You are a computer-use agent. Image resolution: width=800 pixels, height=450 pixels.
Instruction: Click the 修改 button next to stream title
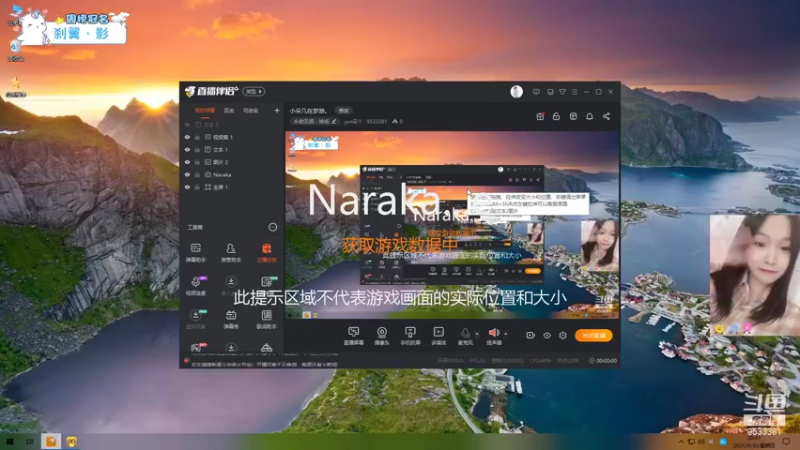[344, 110]
